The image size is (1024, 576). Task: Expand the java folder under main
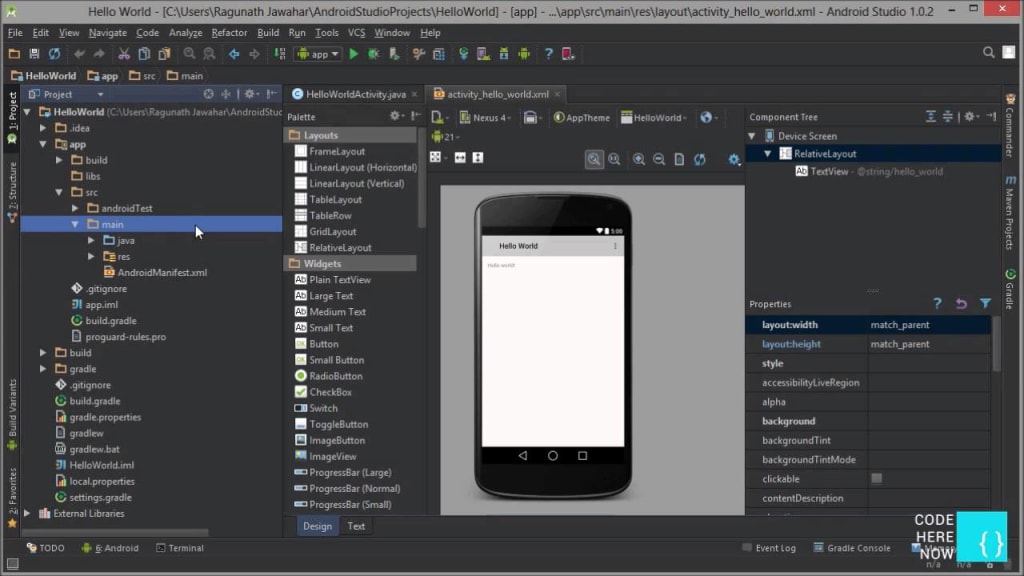91,240
